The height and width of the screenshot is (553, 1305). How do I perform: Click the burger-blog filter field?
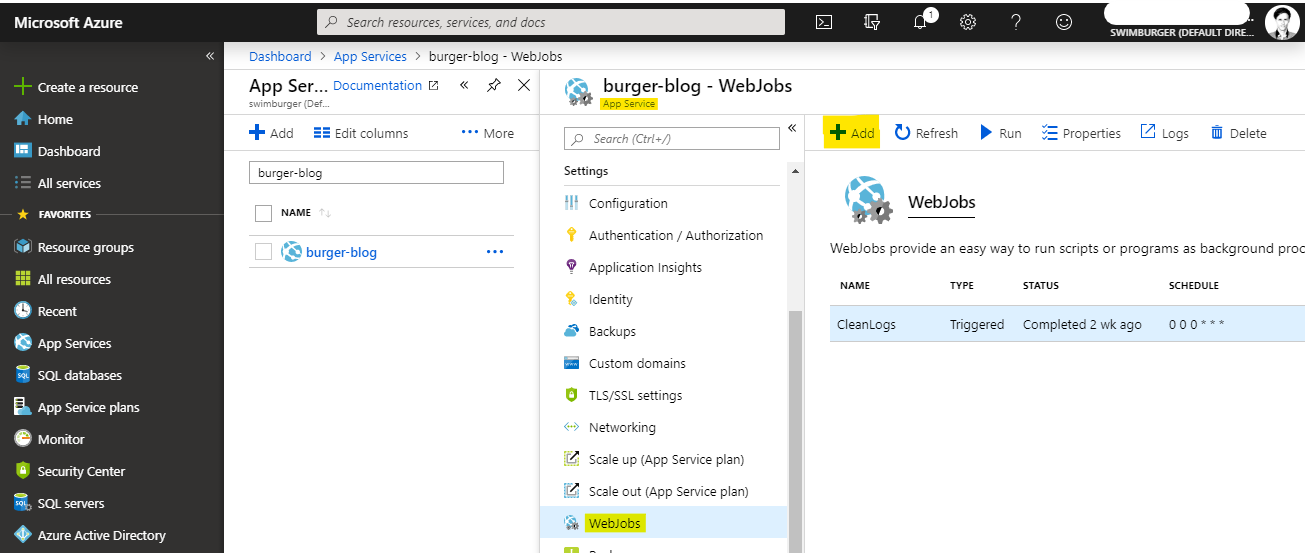376,172
